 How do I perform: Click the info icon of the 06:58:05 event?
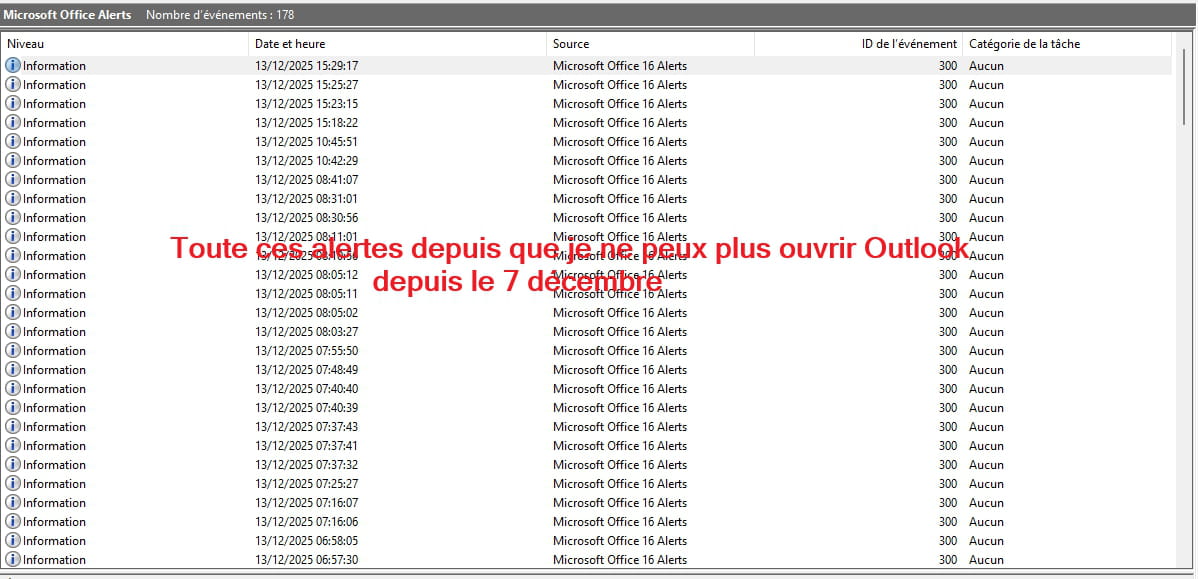coord(13,541)
